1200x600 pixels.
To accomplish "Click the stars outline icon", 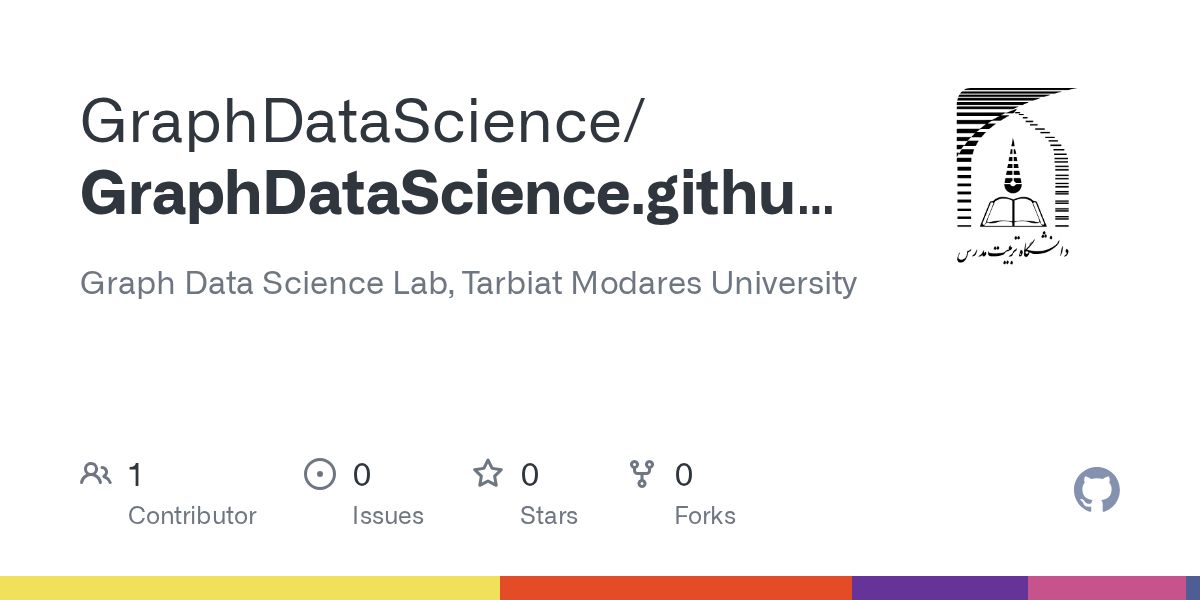I will (x=488, y=473).
